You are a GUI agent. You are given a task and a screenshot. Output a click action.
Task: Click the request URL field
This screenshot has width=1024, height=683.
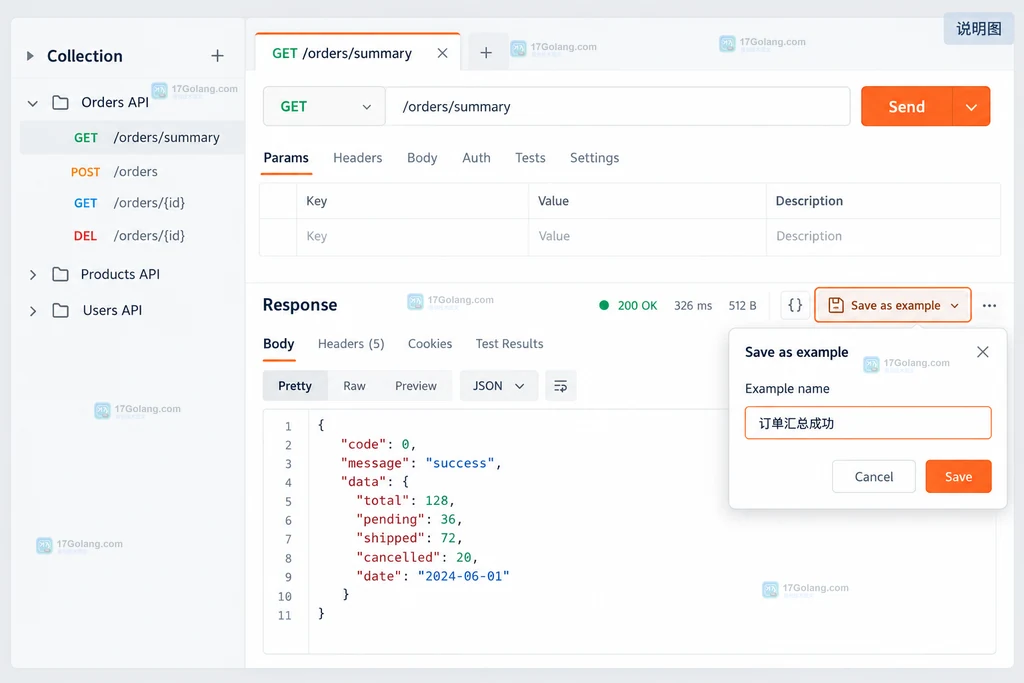click(618, 106)
